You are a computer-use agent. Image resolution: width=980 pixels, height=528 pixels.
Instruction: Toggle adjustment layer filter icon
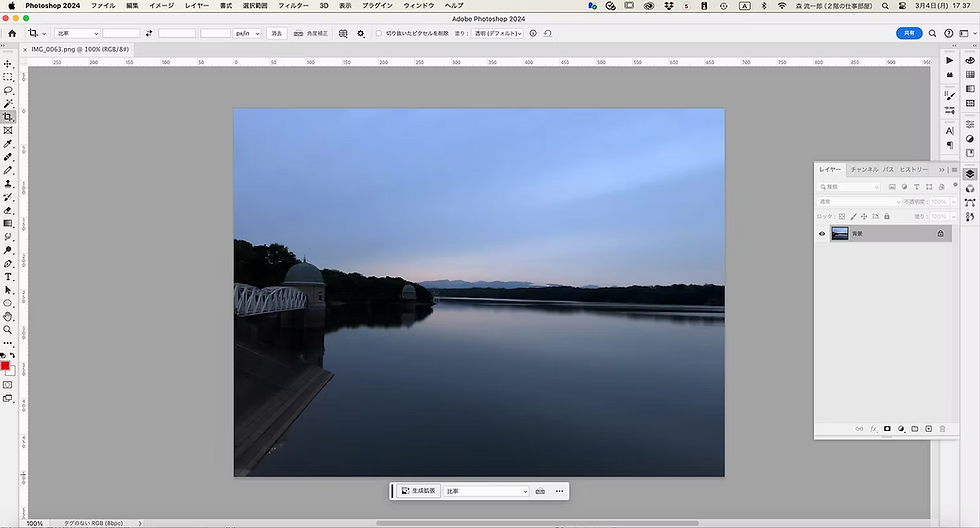coord(904,187)
